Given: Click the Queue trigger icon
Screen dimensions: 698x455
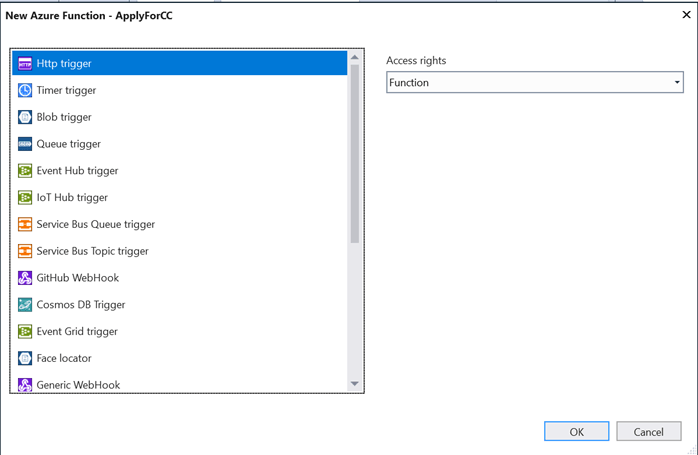Looking at the screenshot, I should point(25,144).
